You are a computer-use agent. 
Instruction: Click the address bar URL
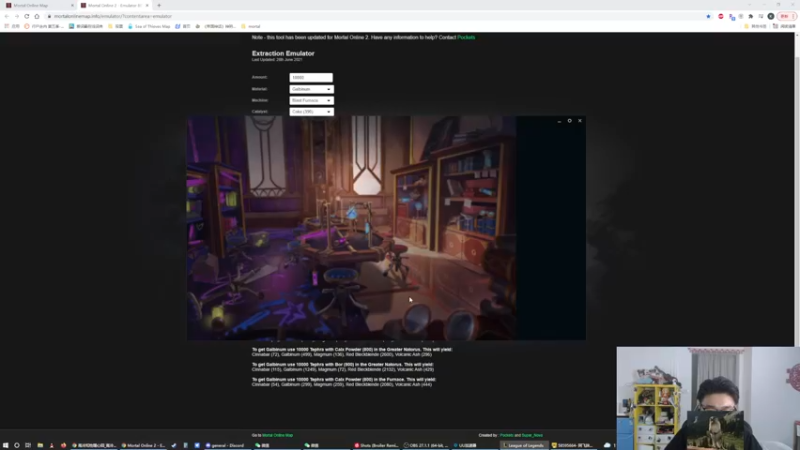pyautogui.click(x=113, y=16)
